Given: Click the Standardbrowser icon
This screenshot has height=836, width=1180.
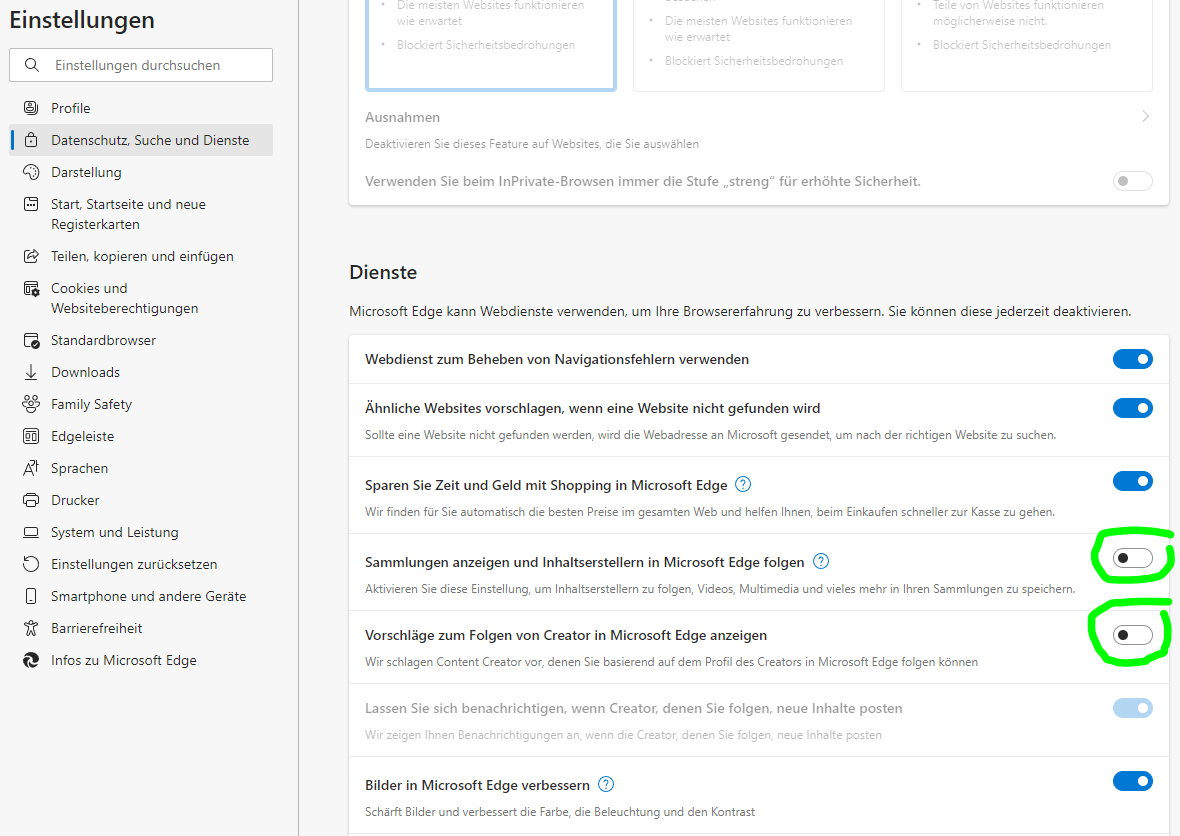Looking at the screenshot, I should (31, 340).
